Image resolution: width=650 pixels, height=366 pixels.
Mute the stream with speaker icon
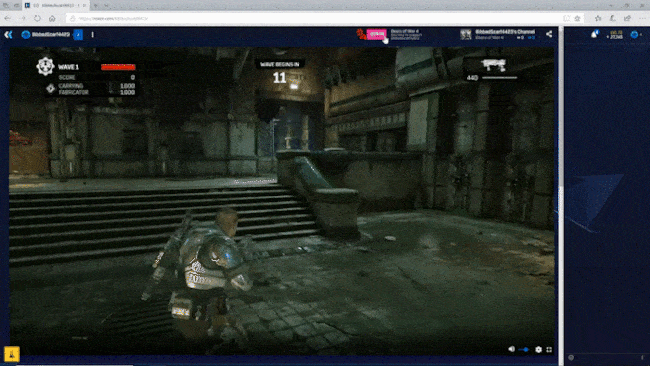(x=512, y=349)
